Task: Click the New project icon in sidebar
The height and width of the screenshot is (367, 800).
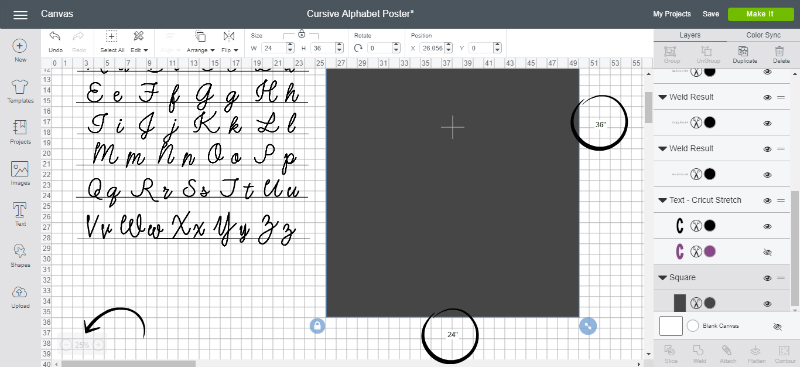Action: [x=20, y=46]
